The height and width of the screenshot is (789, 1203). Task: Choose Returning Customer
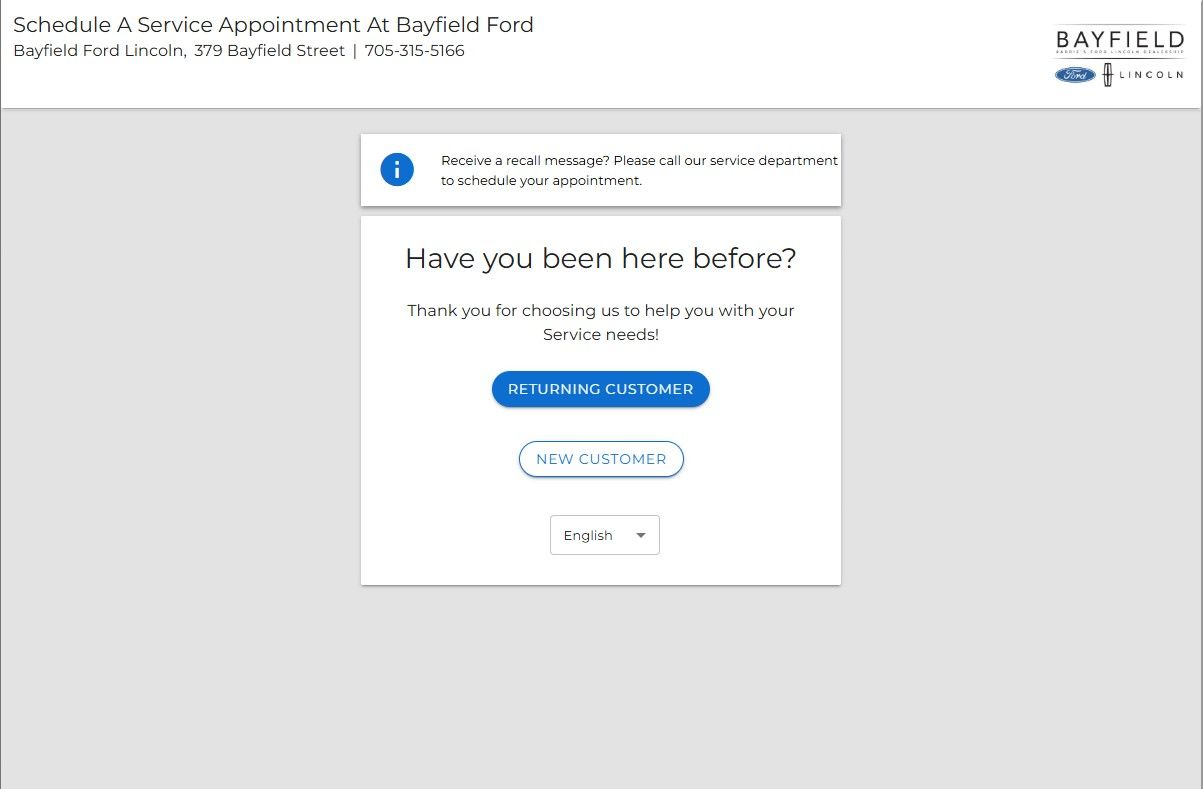(x=600, y=389)
